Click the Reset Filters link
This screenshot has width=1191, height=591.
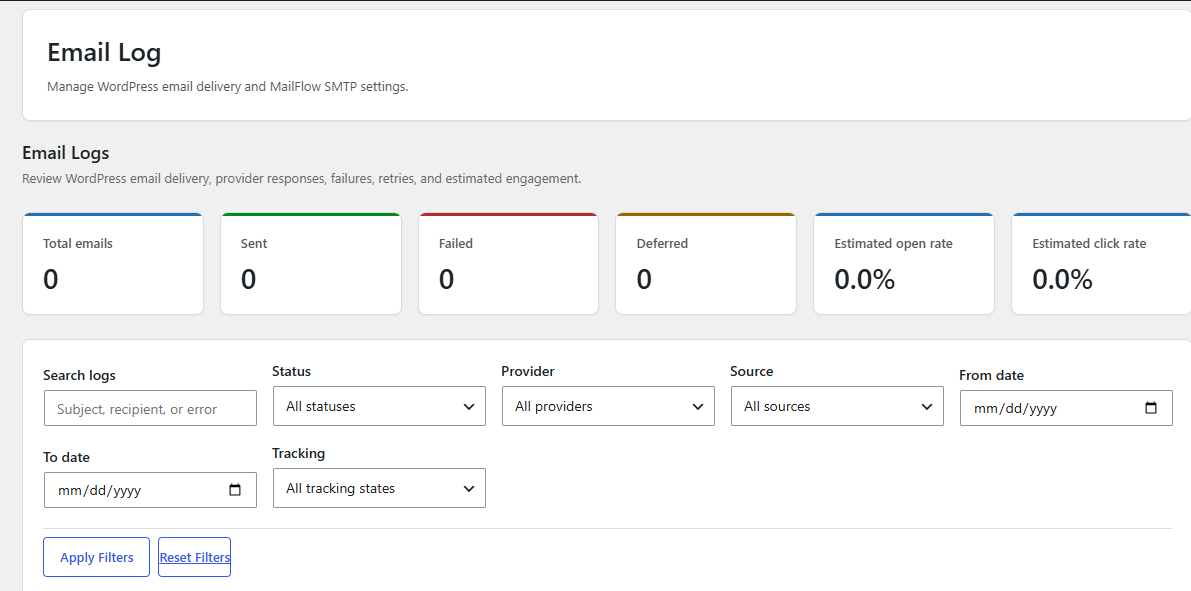click(x=194, y=558)
